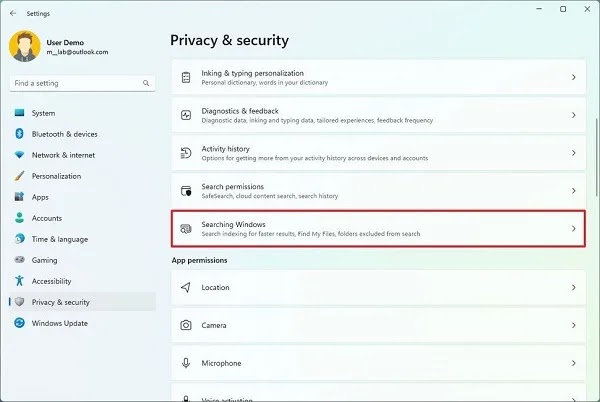Expand the Diagnostics & feedback chevron
The image size is (600, 402).
point(573,115)
